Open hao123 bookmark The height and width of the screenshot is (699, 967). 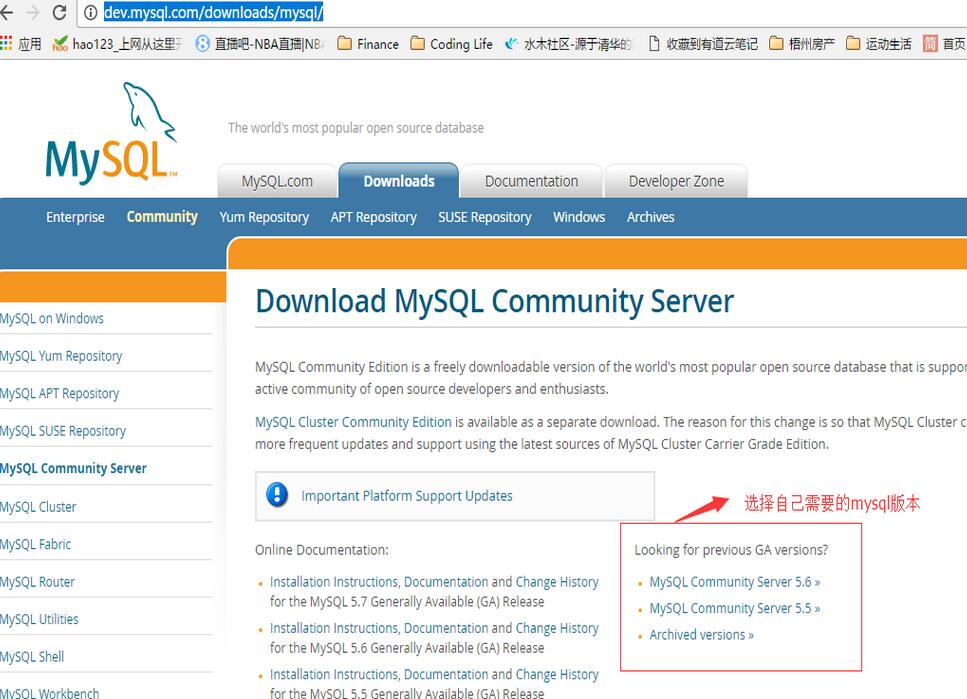point(117,44)
